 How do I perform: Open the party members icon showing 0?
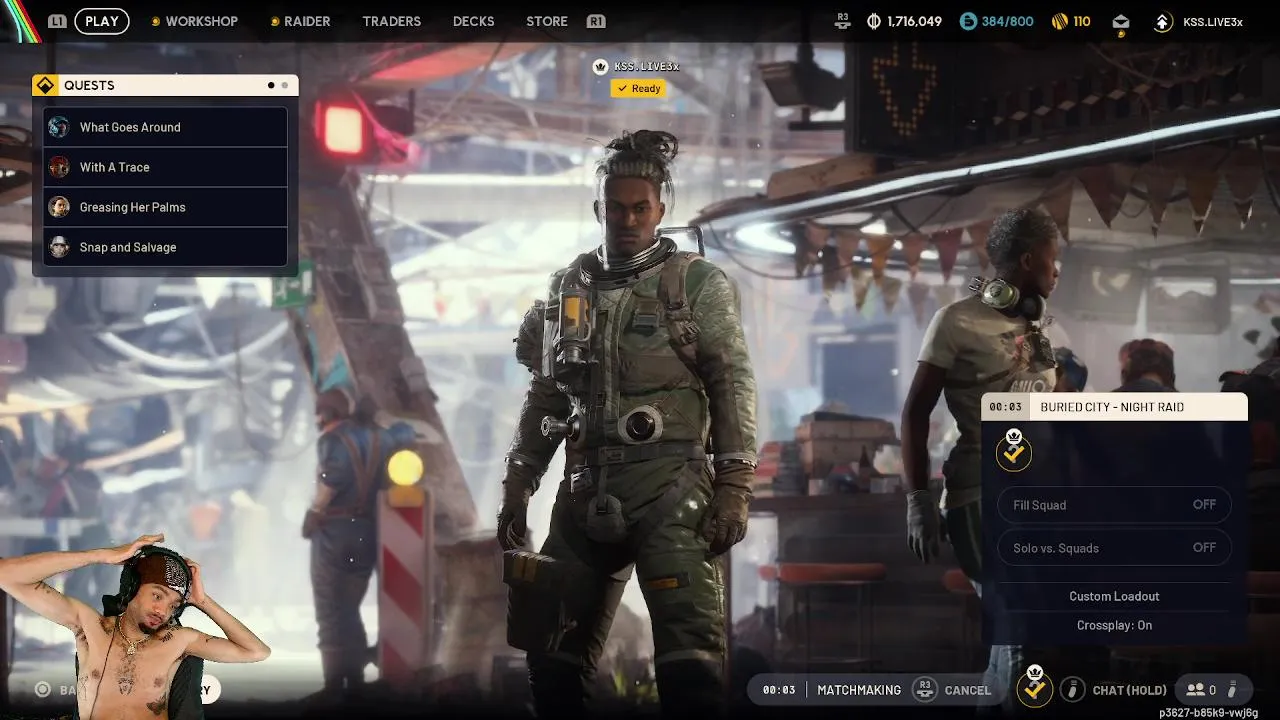[1202, 689]
